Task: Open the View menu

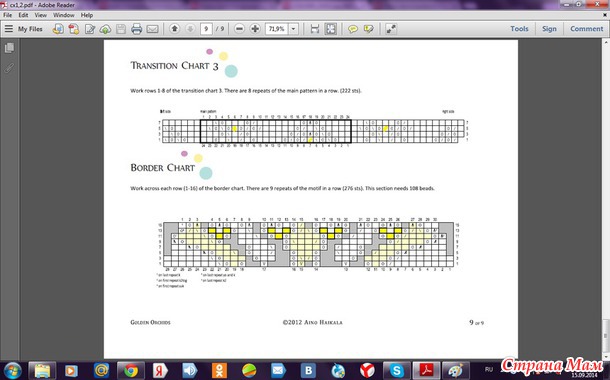Action: [40, 15]
